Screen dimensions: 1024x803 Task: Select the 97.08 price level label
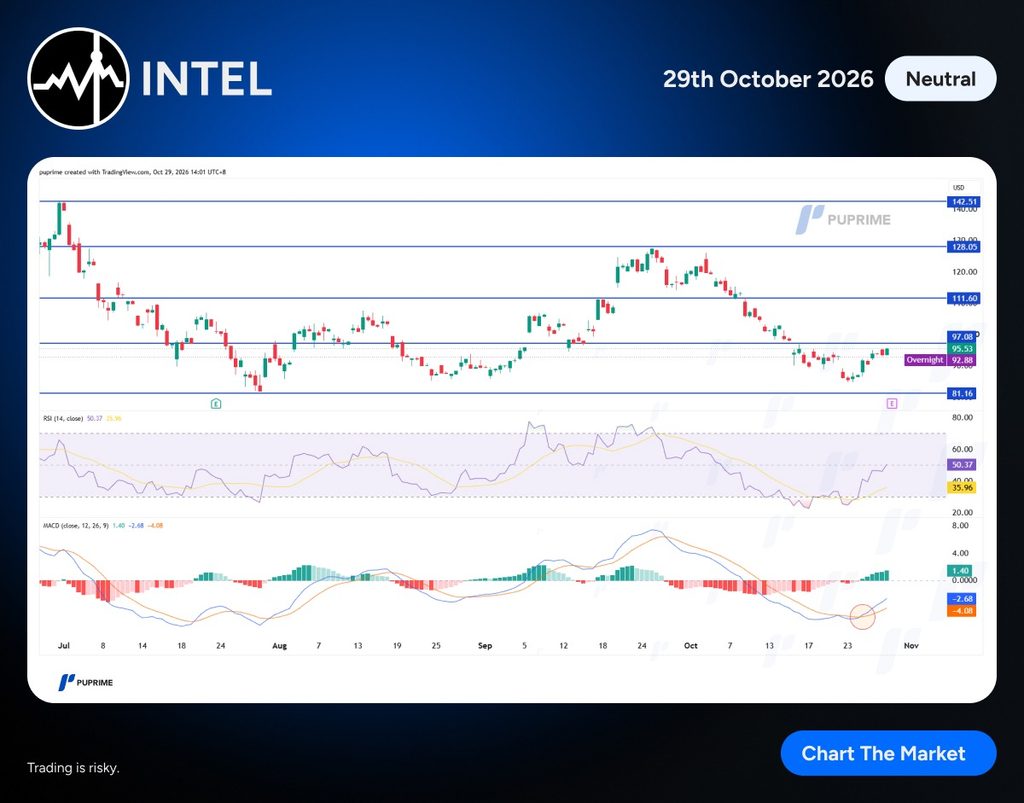(962, 337)
